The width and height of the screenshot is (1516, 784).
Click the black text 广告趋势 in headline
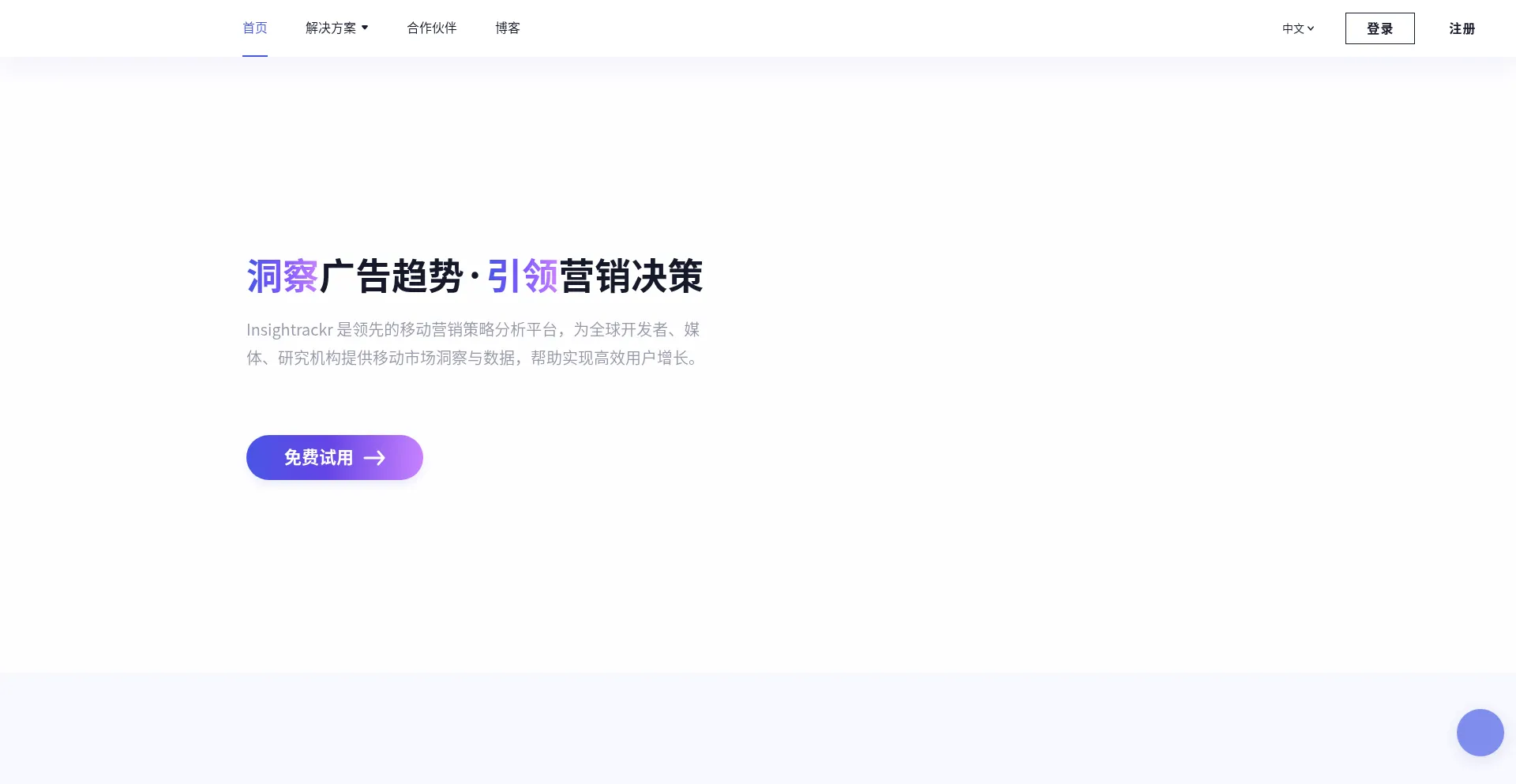[x=392, y=277]
